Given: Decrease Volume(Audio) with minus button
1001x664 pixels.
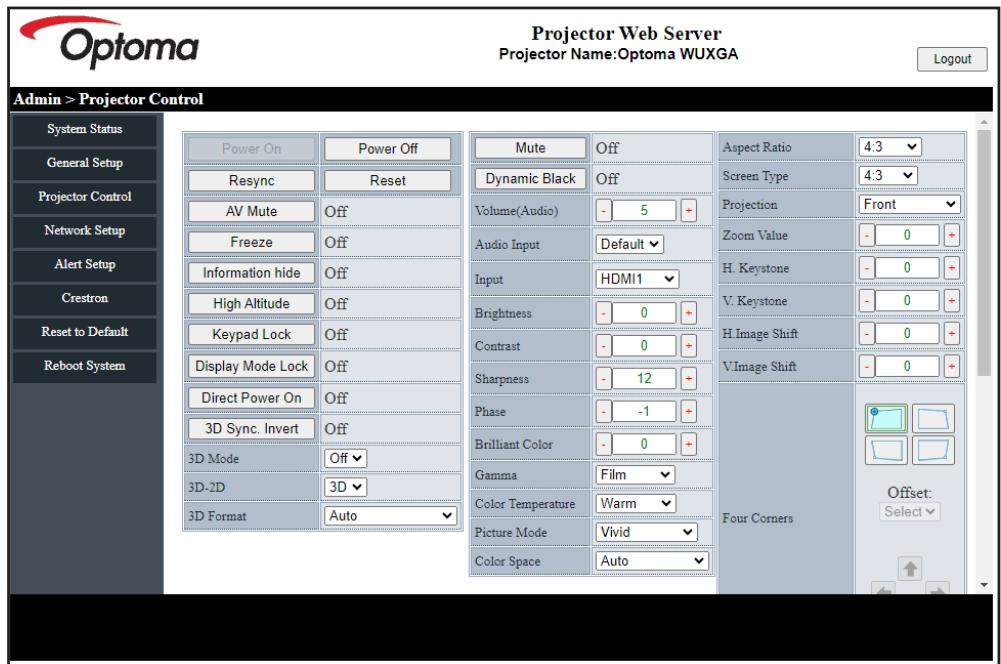Looking at the screenshot, I should tap(603, 210).
